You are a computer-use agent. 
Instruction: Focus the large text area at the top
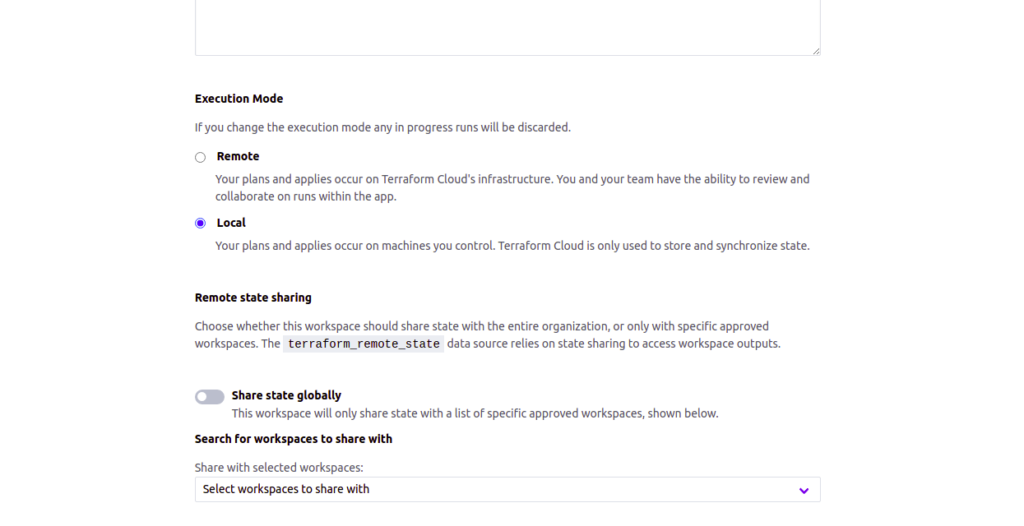(x=507, y=27)
